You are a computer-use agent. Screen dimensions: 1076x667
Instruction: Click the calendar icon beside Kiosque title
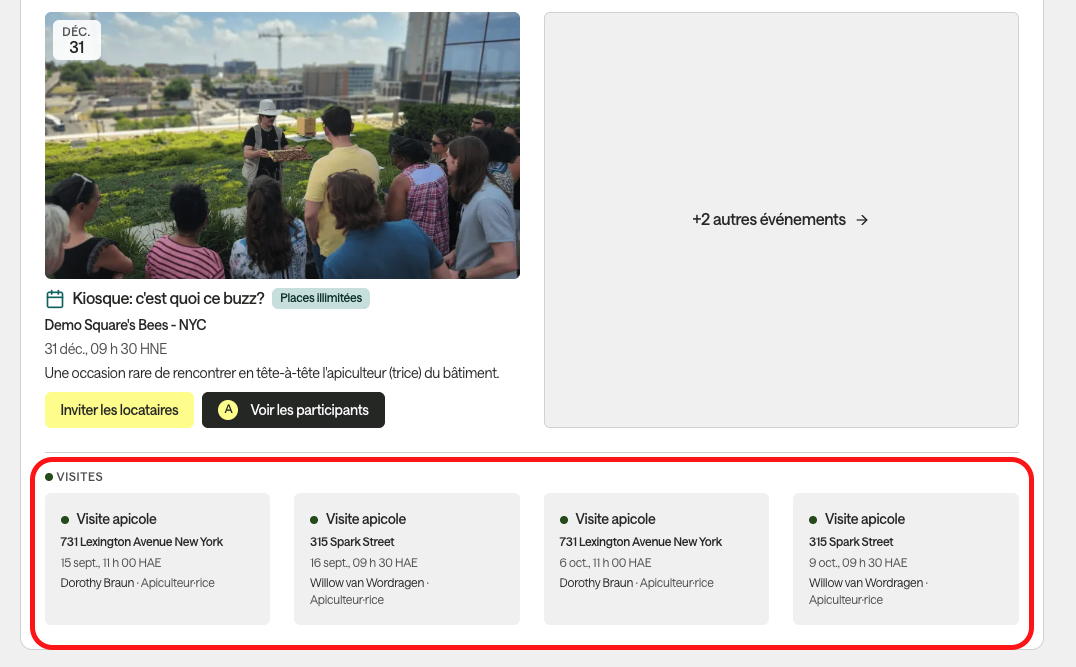click(x=55, y=299)
